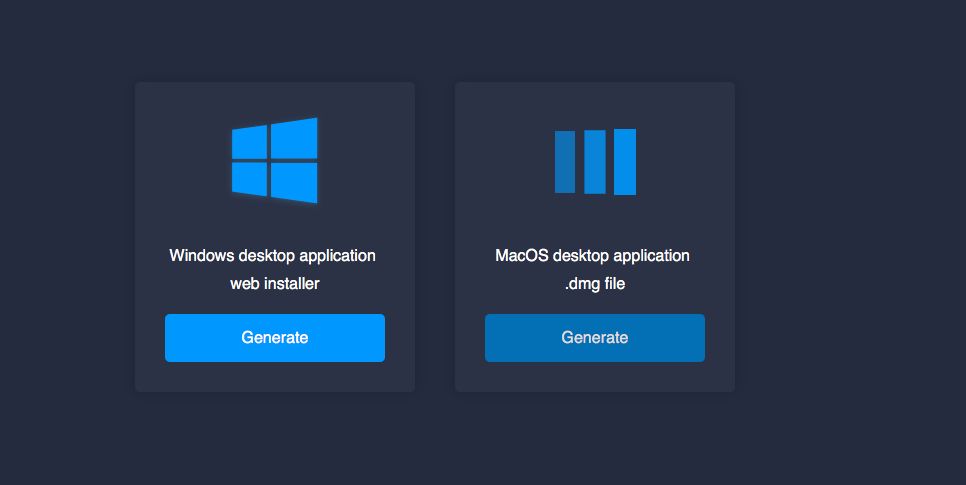Select the 'web installer' text

click(275, 283)
